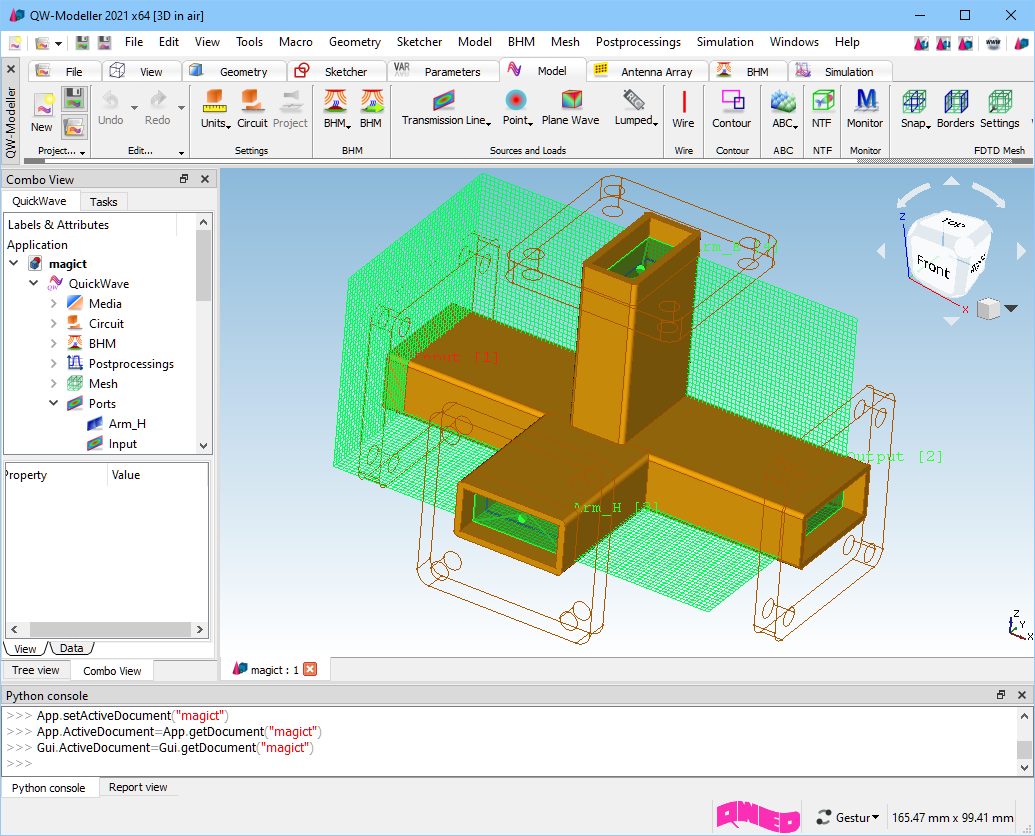Switch to the Report view tab
This screenshot has height=836, width=1035.
tap(138, 787)
